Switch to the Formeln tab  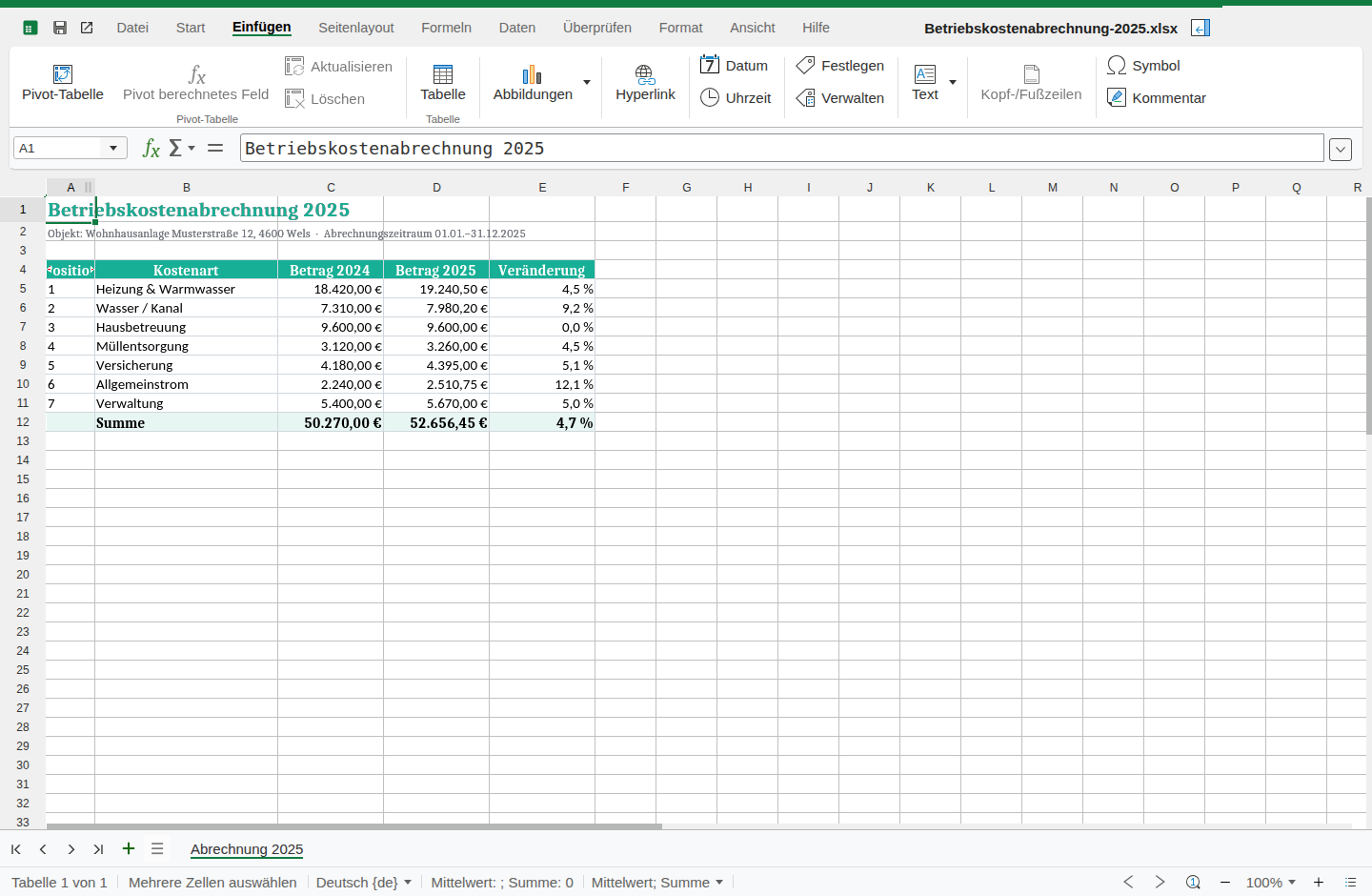click(x=447, y=28)
